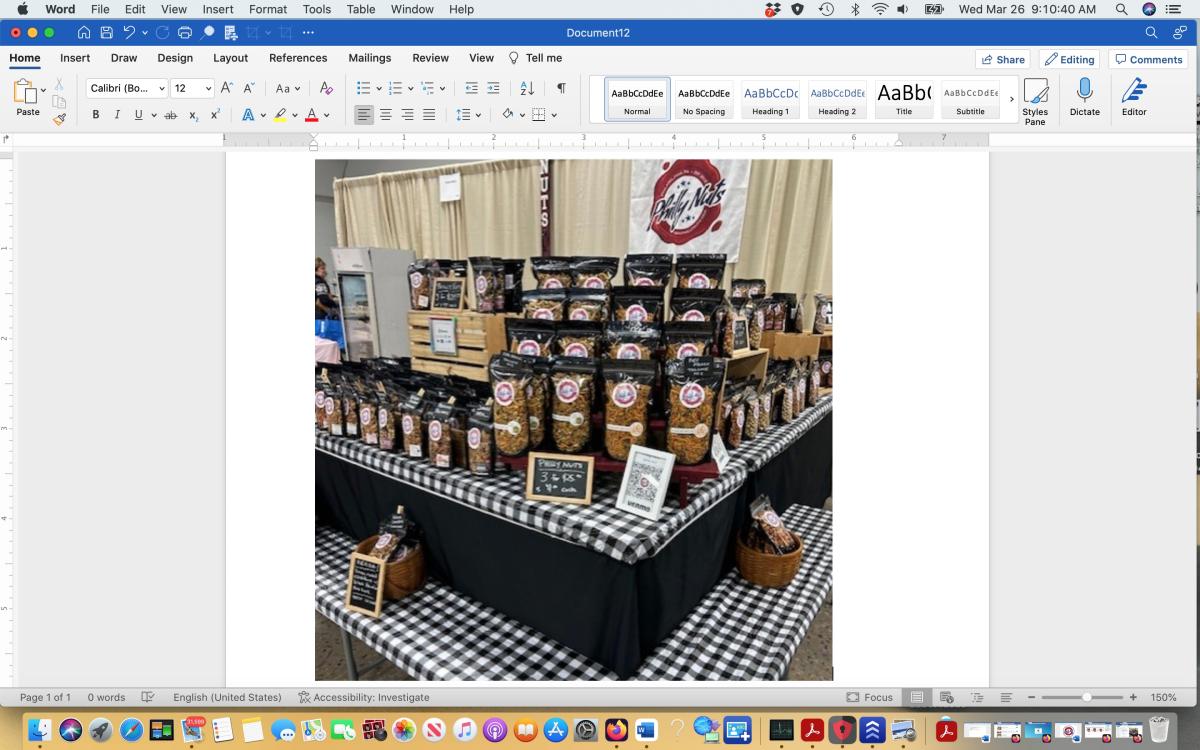
Task: Apply superscript formatting
Action: tap(215, 115)
